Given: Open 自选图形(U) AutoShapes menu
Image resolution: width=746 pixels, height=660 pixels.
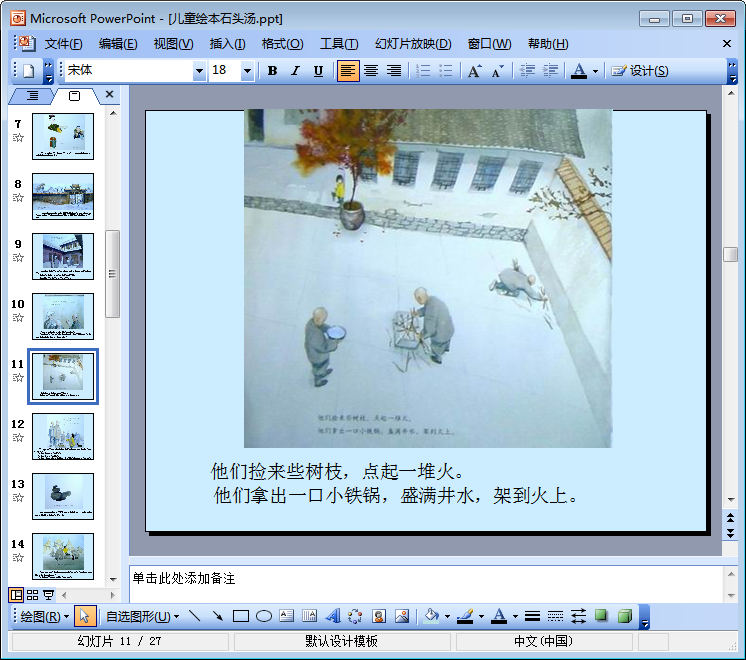Looking at the screenshot, I should 142,617.
